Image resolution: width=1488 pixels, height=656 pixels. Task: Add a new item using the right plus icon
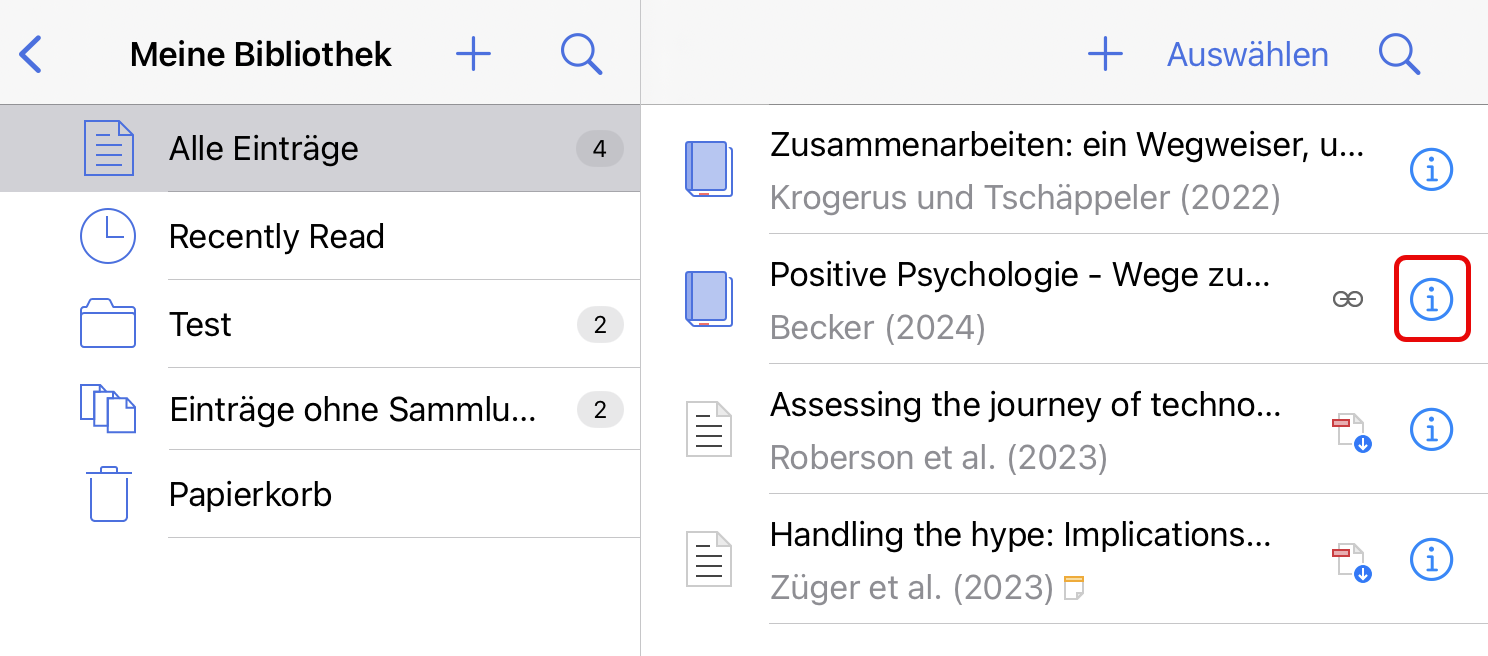pos(1105,54)
